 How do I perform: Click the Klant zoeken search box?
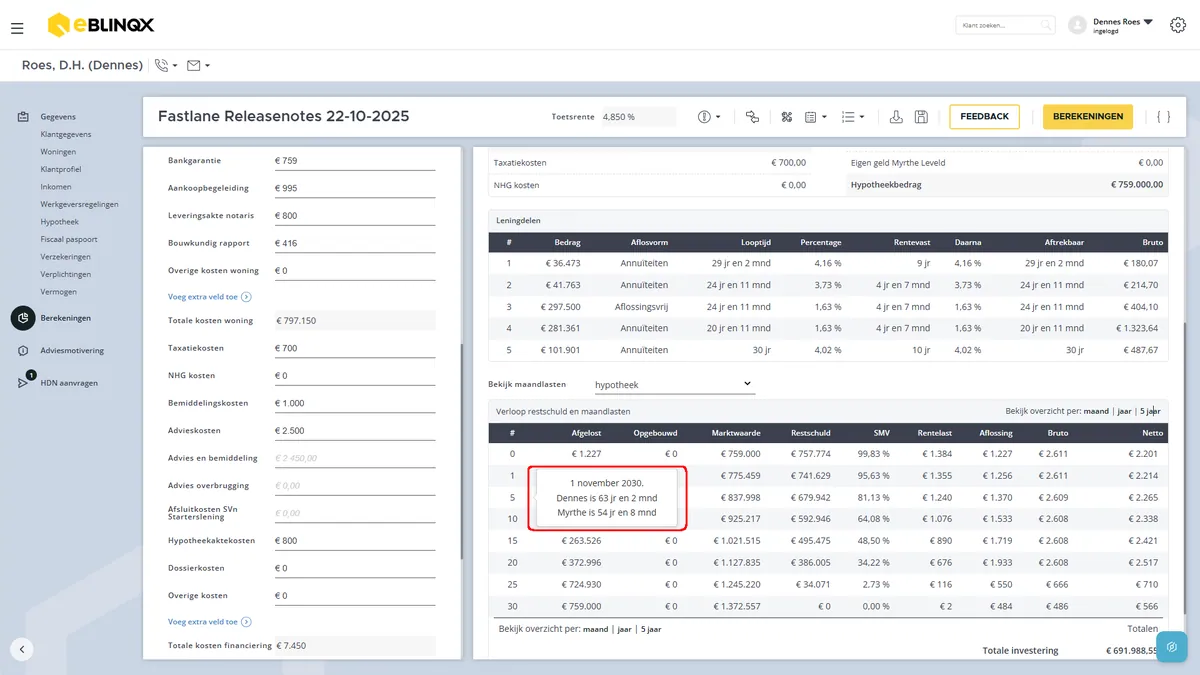pyautogui.click(x=1005, y=25)
